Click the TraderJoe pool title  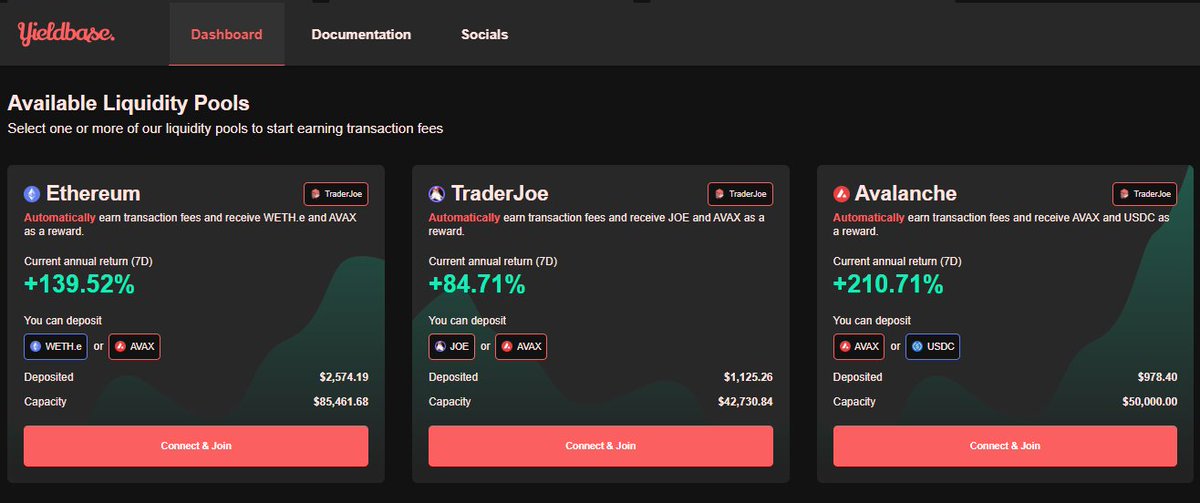(500, 194)
